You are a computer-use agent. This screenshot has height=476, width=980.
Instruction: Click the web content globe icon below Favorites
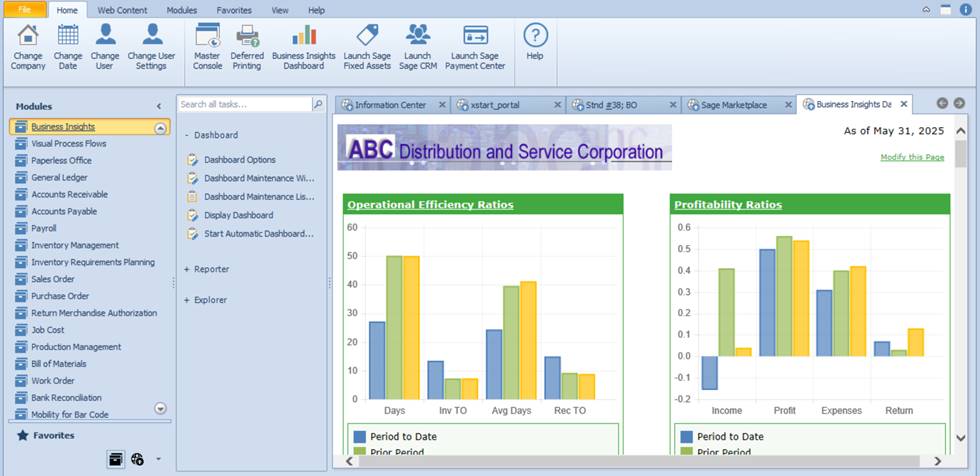(138, 459)
